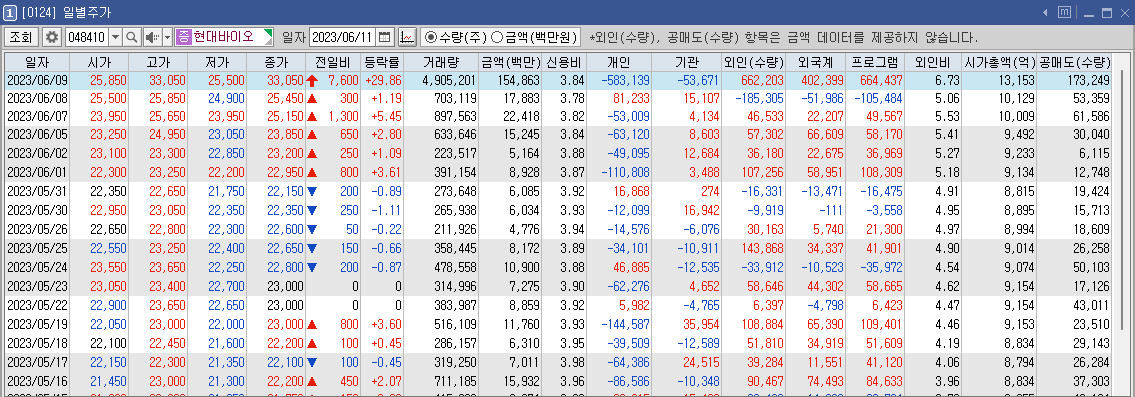
Task: Click the 거래량 column header
Action: [x=442, y=62]
